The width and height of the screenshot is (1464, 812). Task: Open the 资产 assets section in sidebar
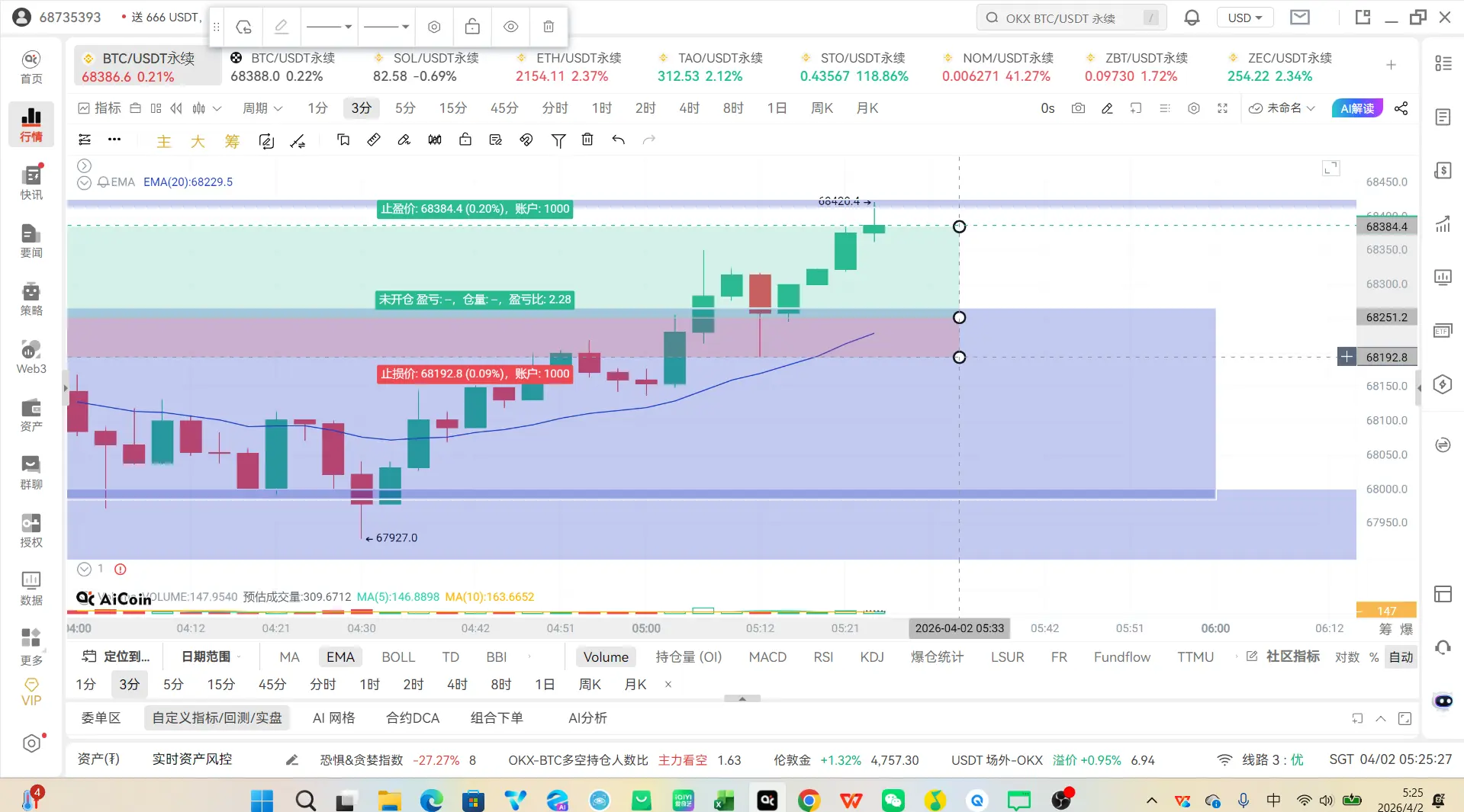(31, 415)
